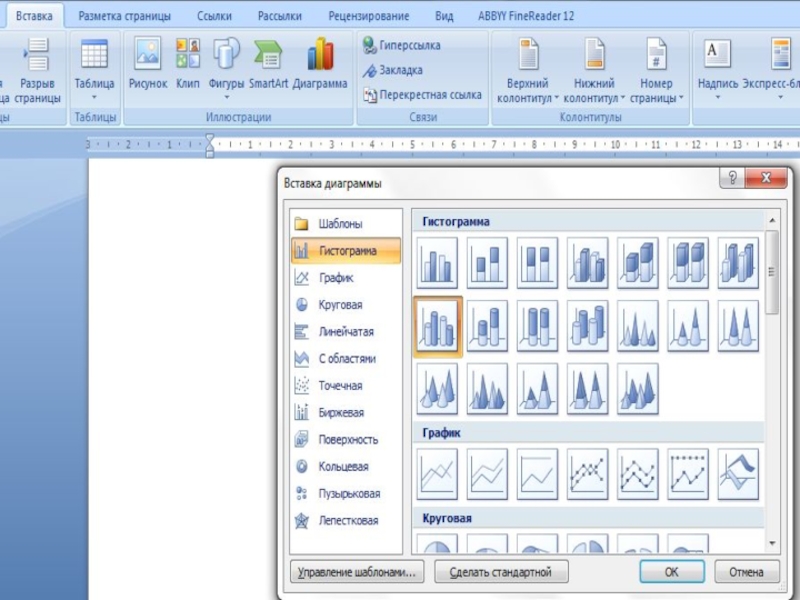
Task: Confirm with the OK button
Action: pyautogui.click(x=672, y=571)
